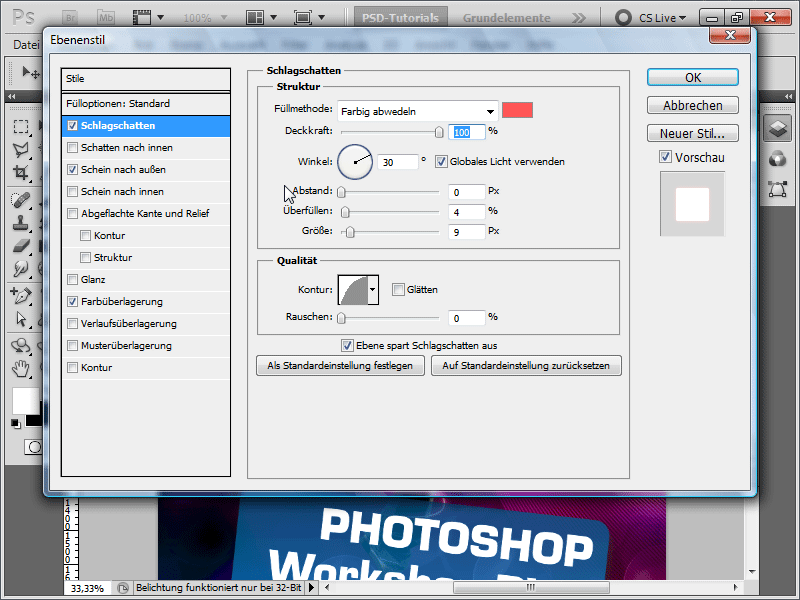The height and width of the screenshot is (600, 800).
Task: Open the CS Live dropdown arrow
Action: coord(682,18)
